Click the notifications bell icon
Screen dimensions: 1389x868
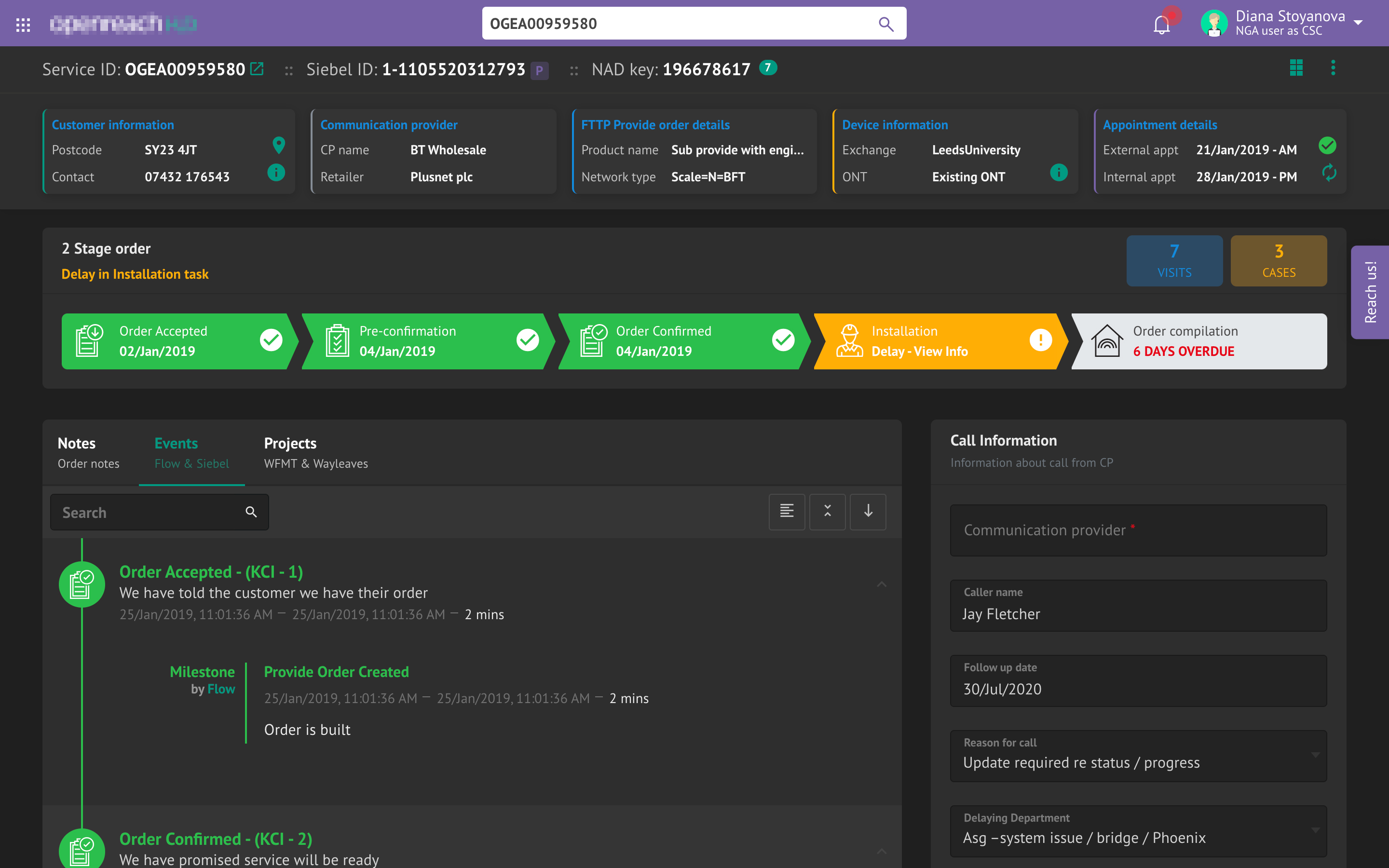pos(1161,24)
